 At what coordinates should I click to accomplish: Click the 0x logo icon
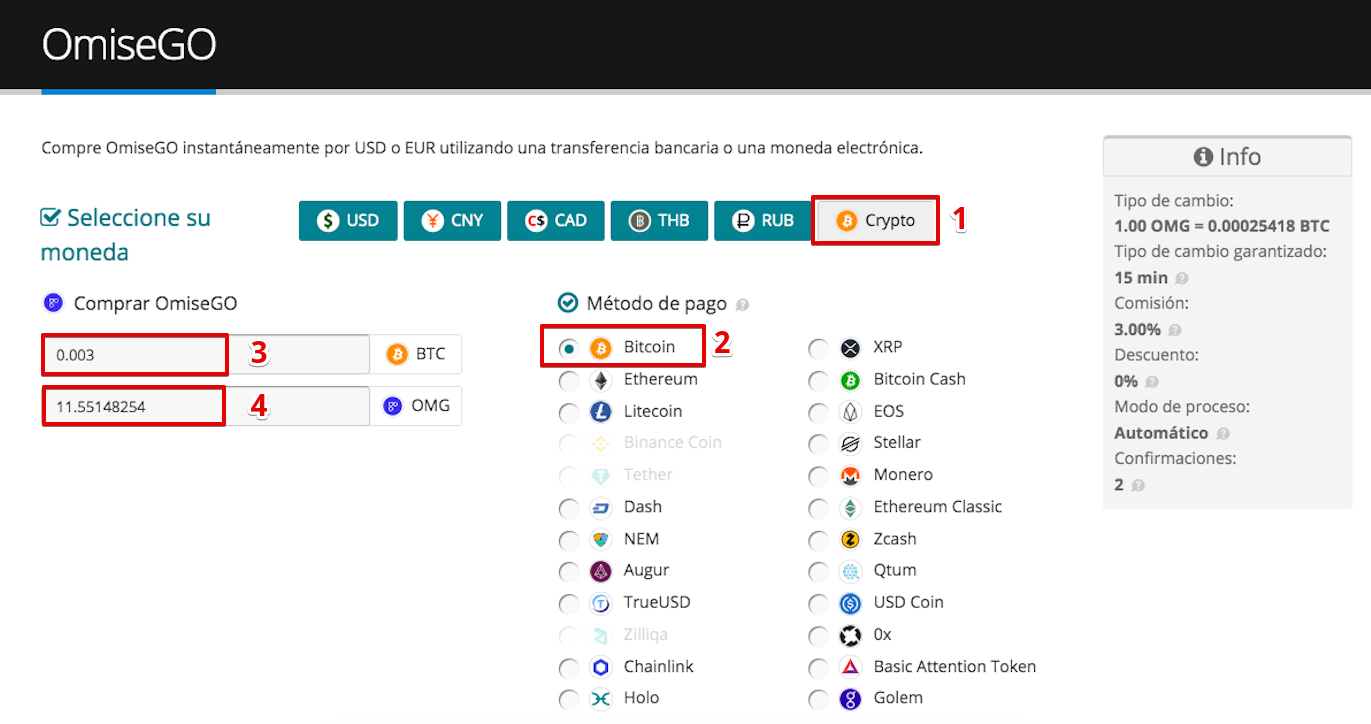click(851, 635)
